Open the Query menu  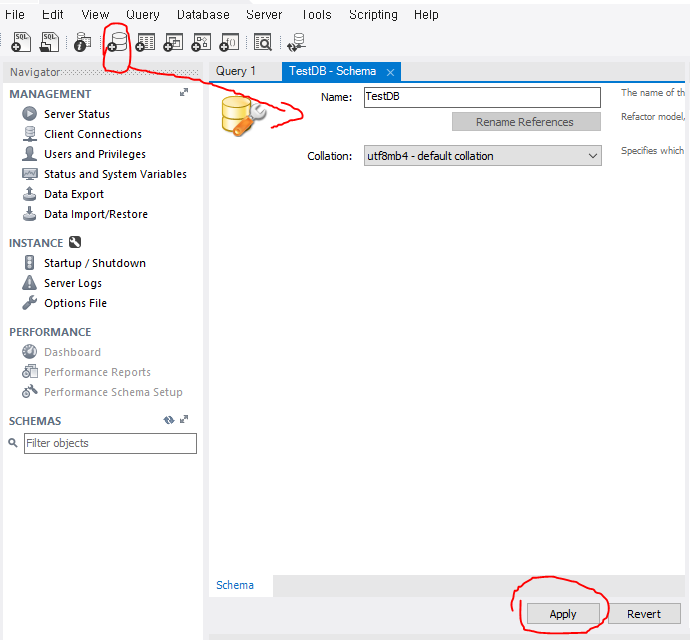point(143,15)
